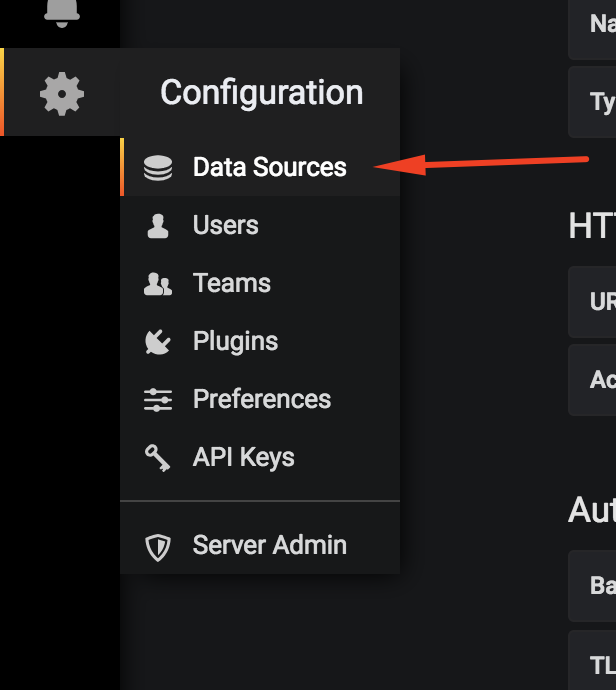The width and height of the screenshot is (616, 690).
Task: Click the partially visible 'Na' name field label
Action: coord(601,27)
